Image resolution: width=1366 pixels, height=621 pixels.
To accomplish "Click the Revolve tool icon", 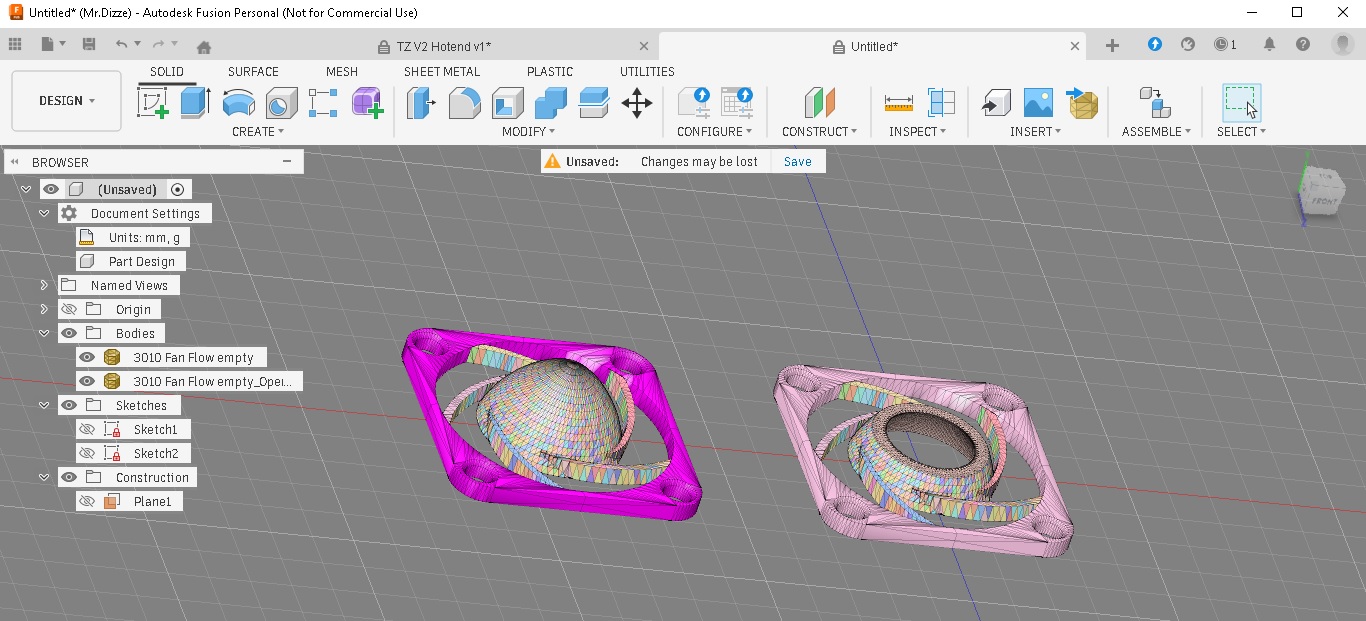I will pos(238,102).
